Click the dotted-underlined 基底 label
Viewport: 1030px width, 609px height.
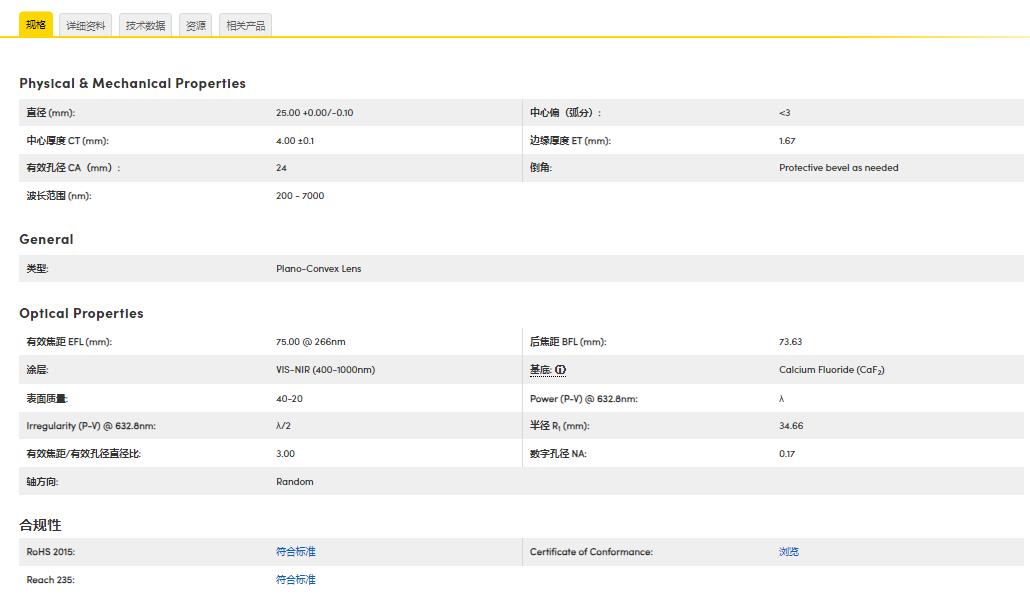(x=540, y=370)
